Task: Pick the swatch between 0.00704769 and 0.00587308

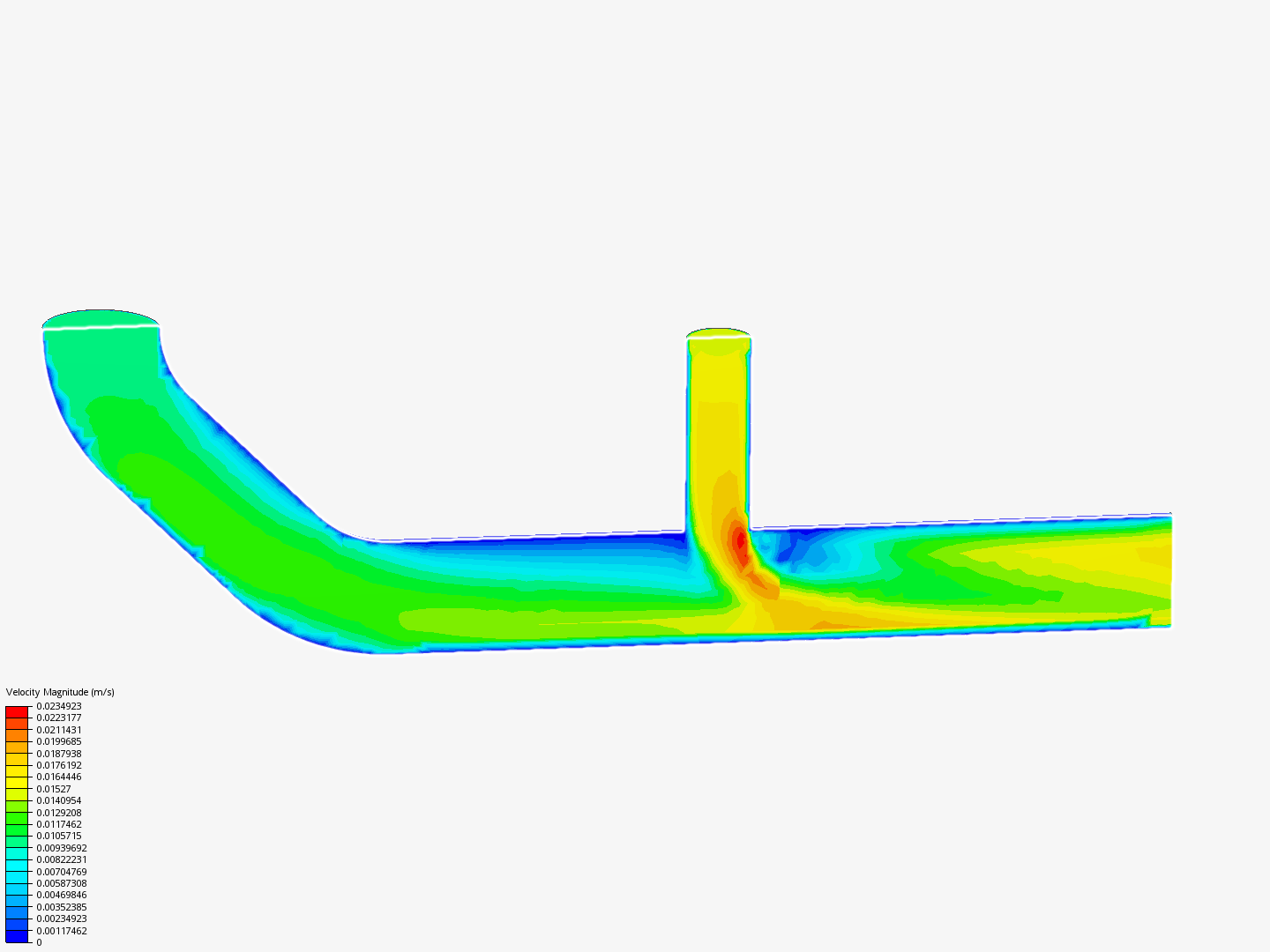Action: pos(17,877)
